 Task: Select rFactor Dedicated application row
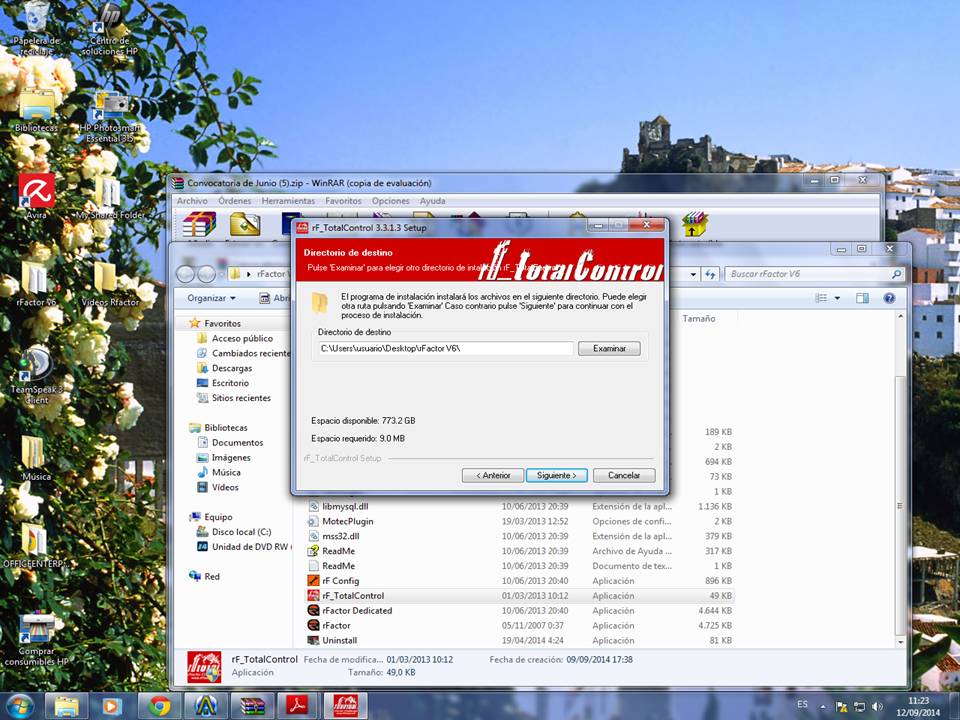coord(519,610)
